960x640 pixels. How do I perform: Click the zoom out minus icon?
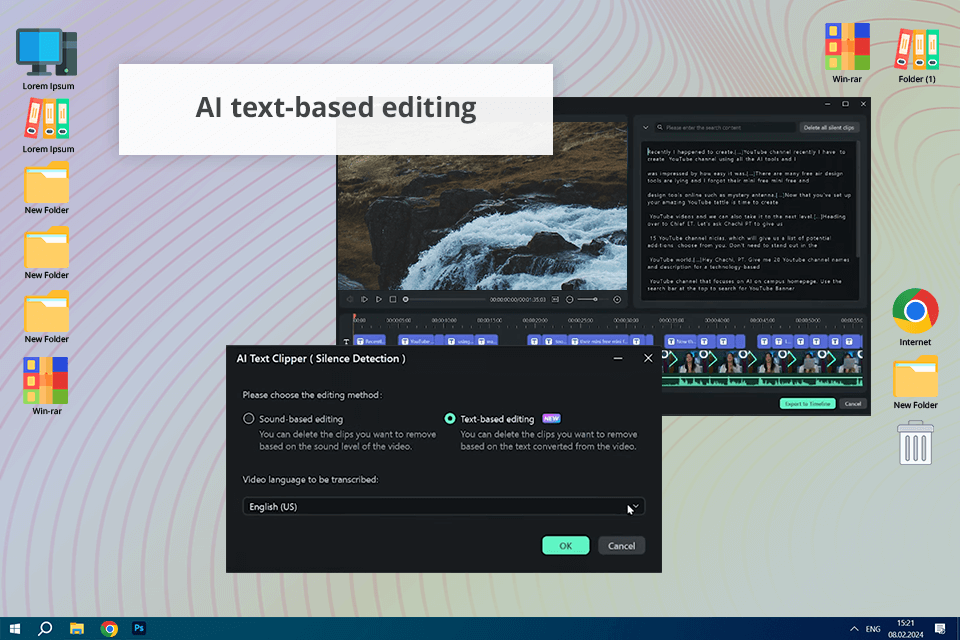pos(570,299)
